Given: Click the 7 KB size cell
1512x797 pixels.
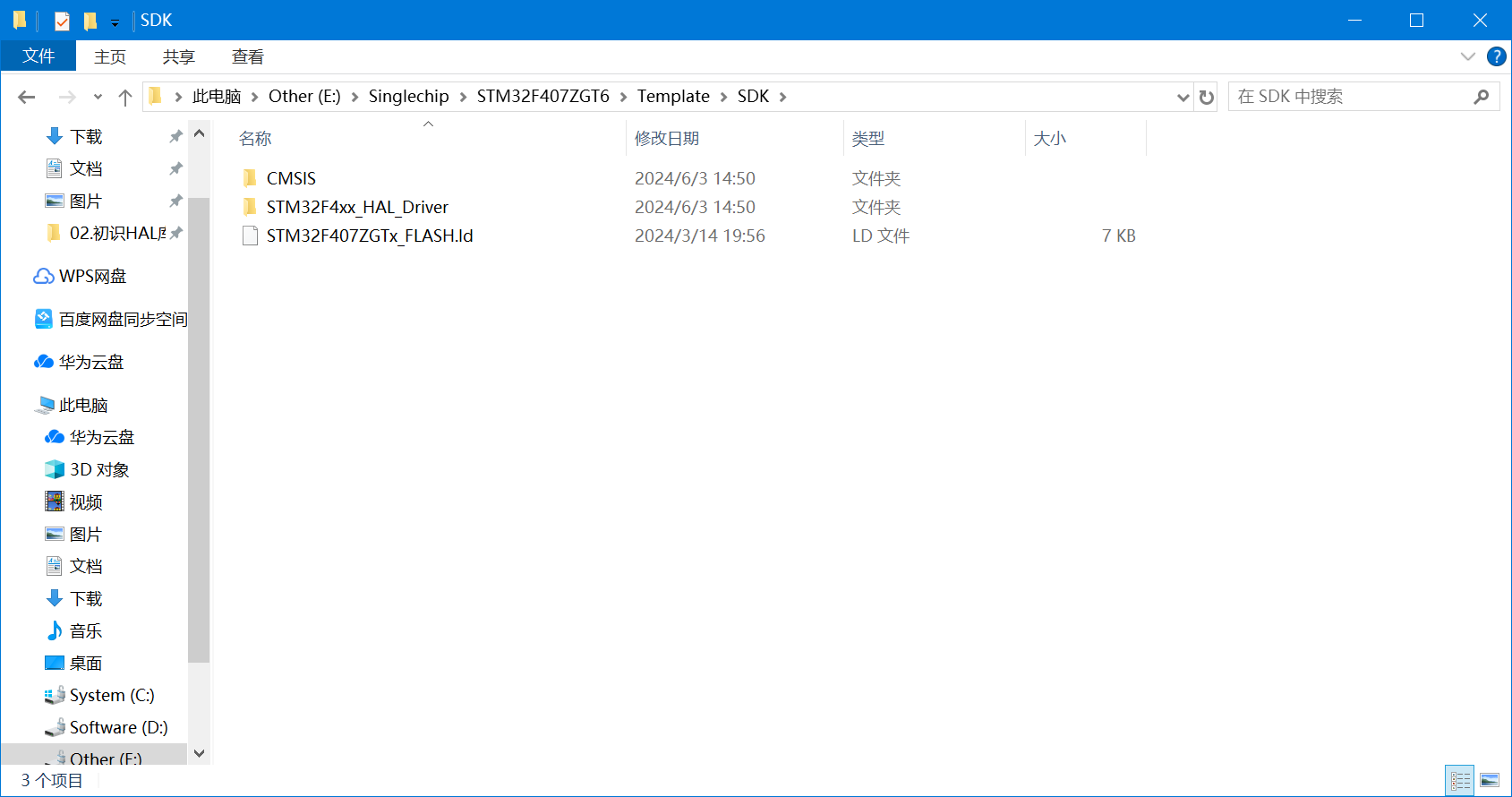Looking at the screenshot, I should pos(1119,236).
